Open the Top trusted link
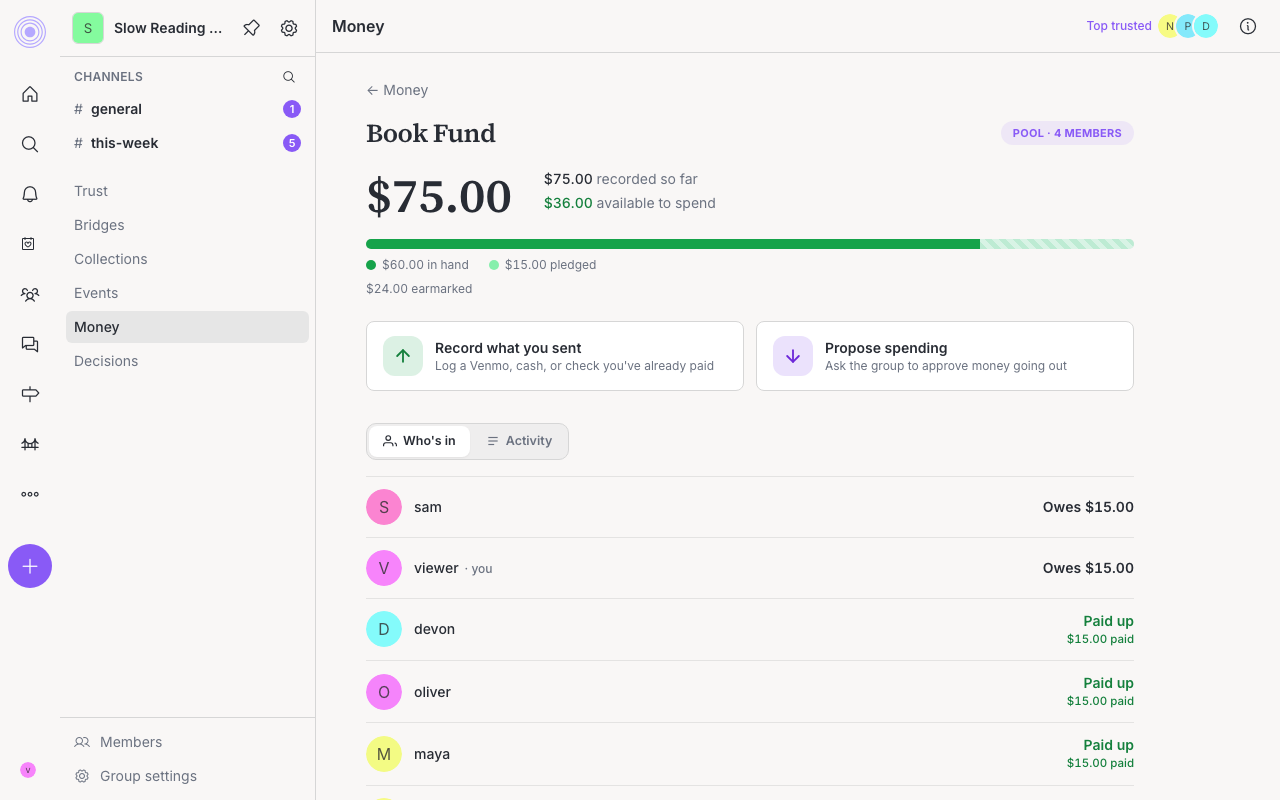 [x=1119, y=26]
